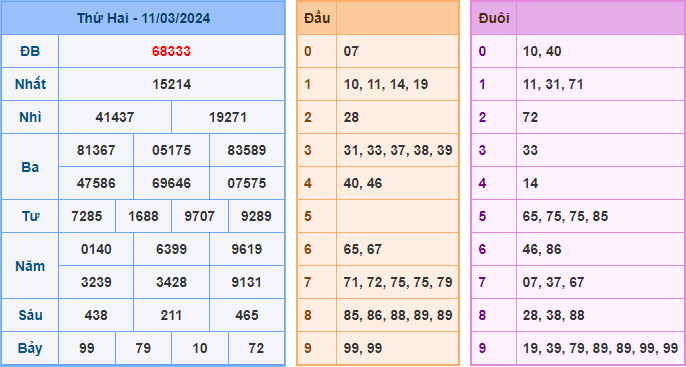Click fourth prize number 1688
This screenshot has height=367, width=686.
coord(143,216)
